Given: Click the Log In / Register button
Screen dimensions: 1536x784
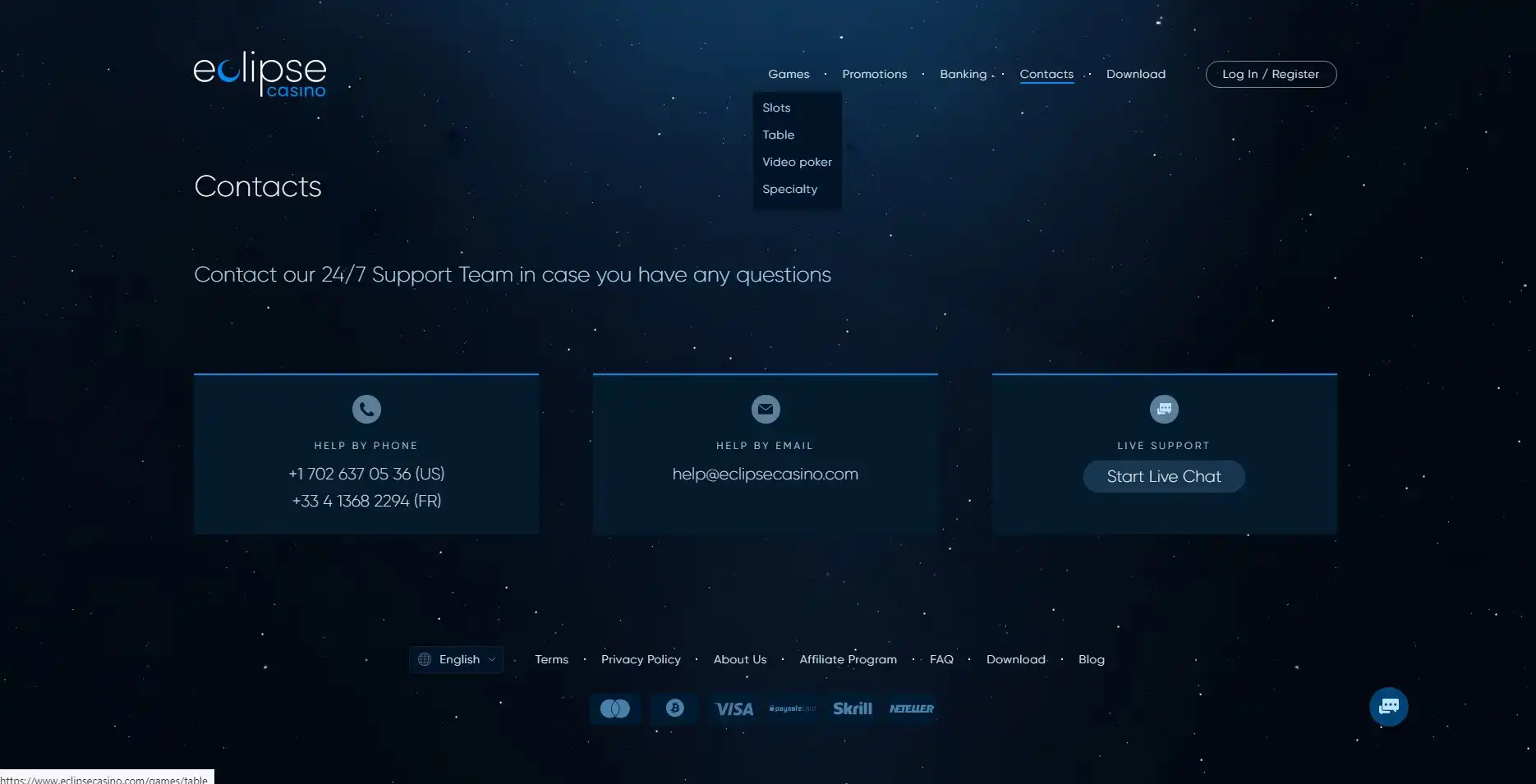Looking at the screenshot, I should [1270, 74].
